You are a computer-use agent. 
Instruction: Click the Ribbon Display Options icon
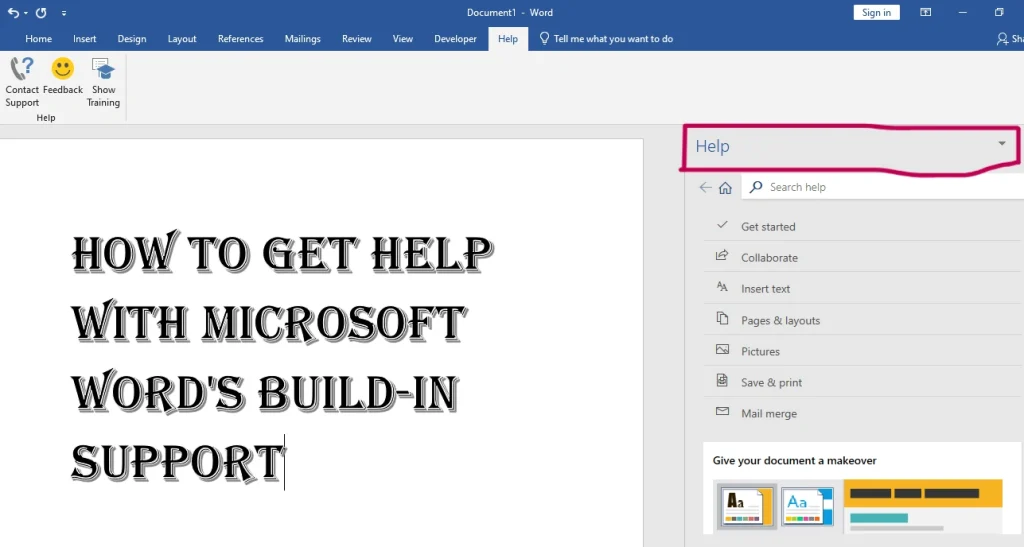click(925, 12)
